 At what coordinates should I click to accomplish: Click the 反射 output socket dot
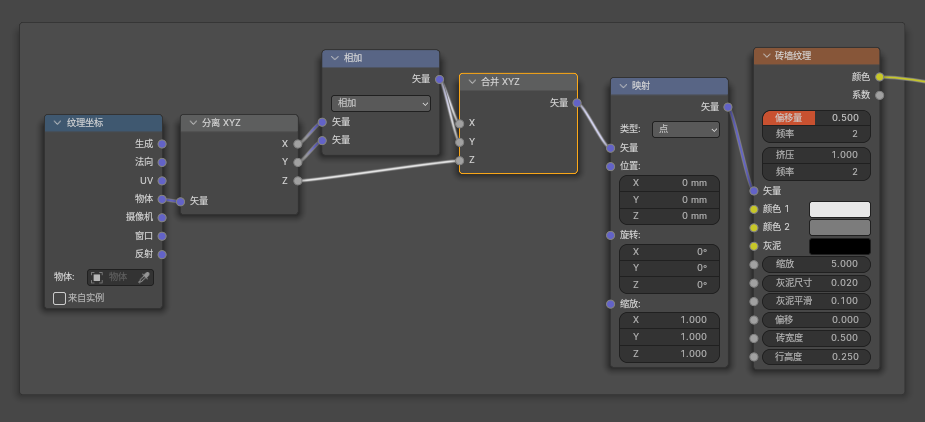(162, 254)
